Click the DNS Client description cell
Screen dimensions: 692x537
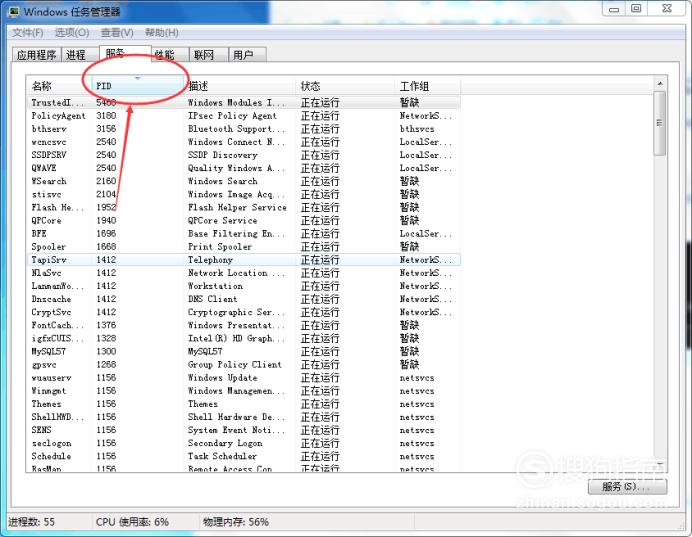click(213, 299)
